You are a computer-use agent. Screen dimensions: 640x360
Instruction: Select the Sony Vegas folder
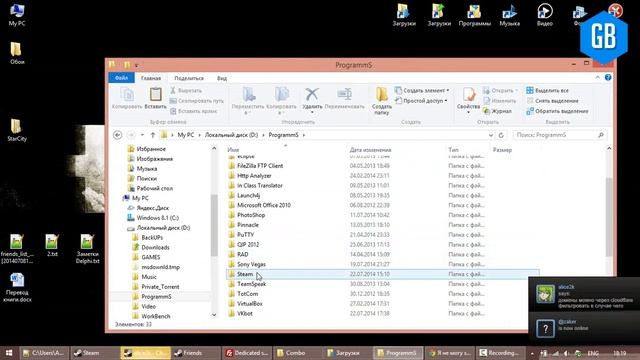251,264
